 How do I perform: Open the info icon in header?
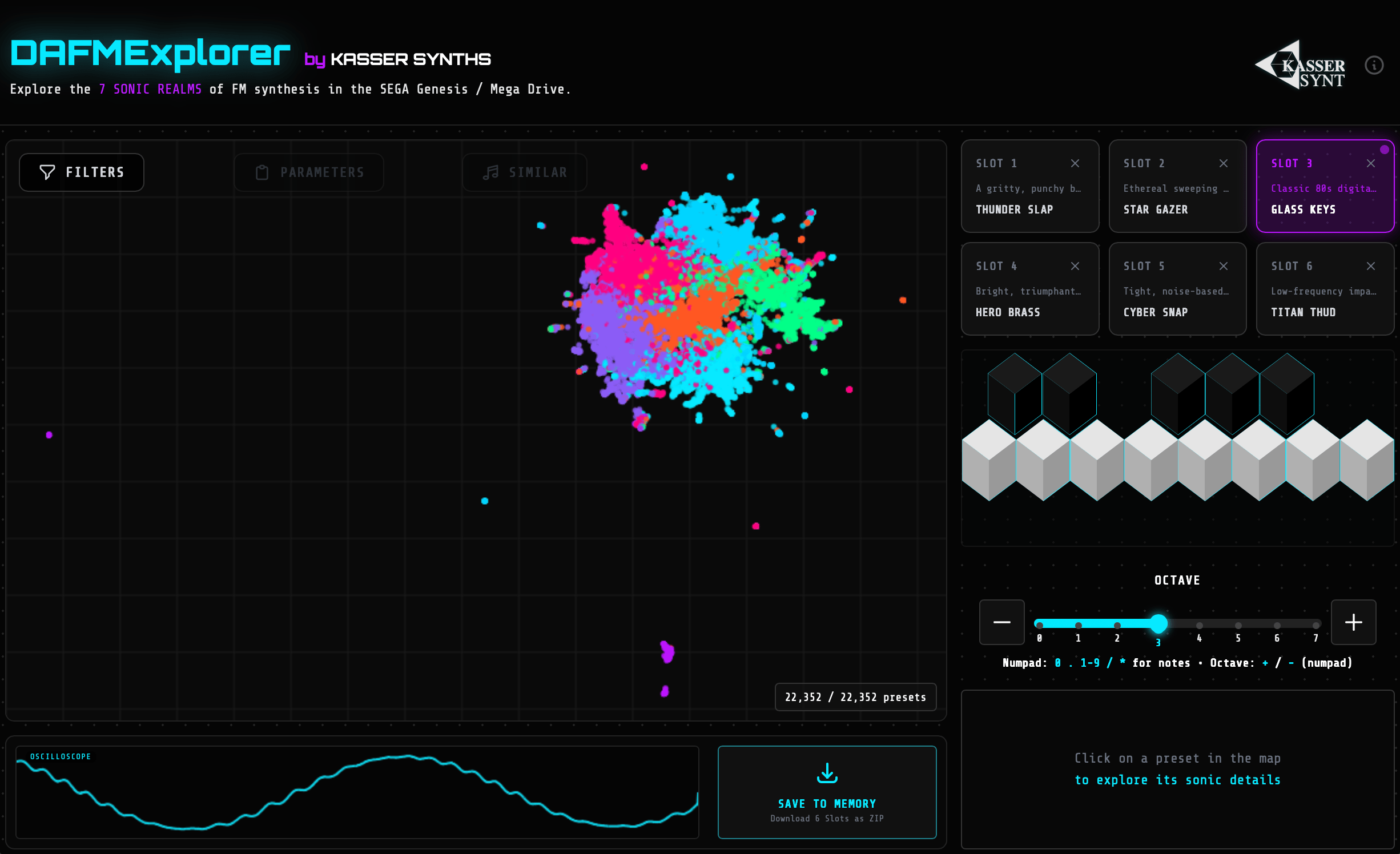[1374, 65]
